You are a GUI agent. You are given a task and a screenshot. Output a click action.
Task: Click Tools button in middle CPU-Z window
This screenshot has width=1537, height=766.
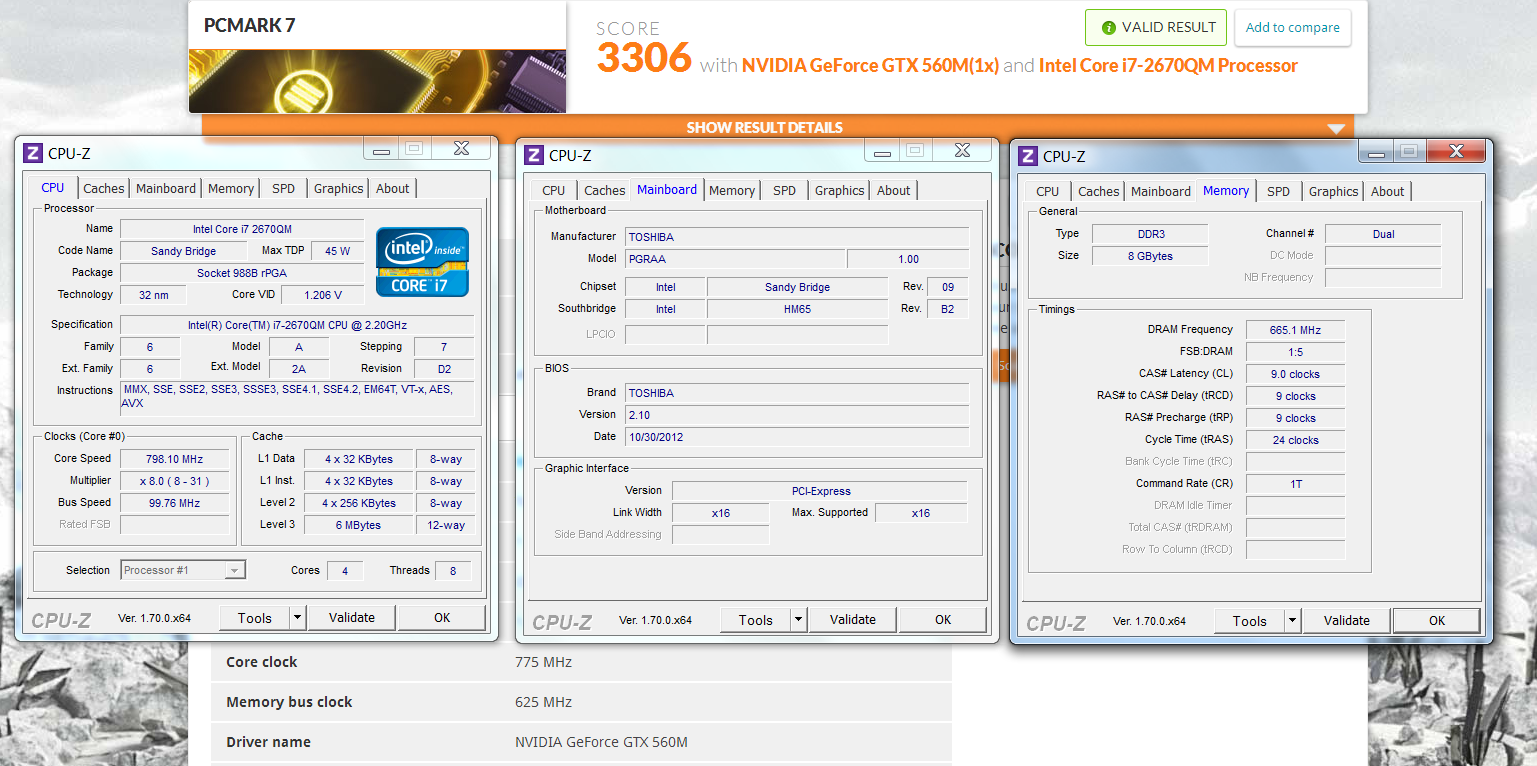755,620
